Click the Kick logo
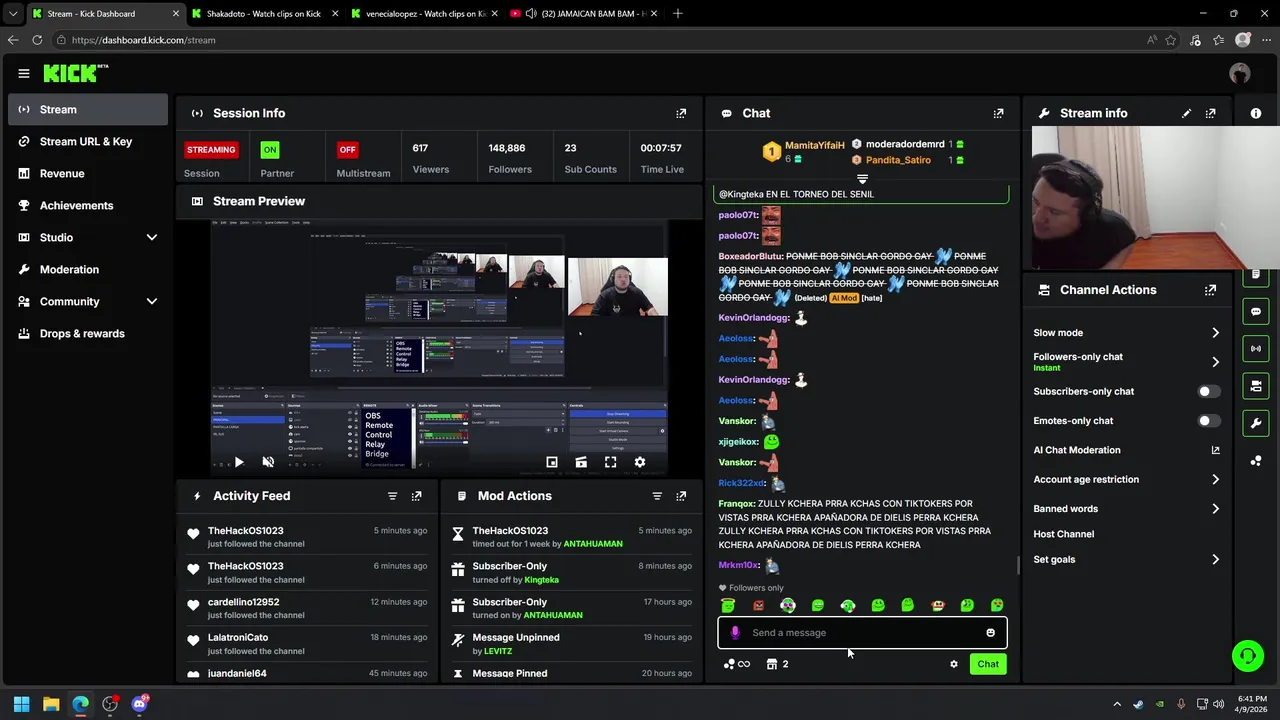Screen dimensions: 1280x720 (x=75, y=73)
